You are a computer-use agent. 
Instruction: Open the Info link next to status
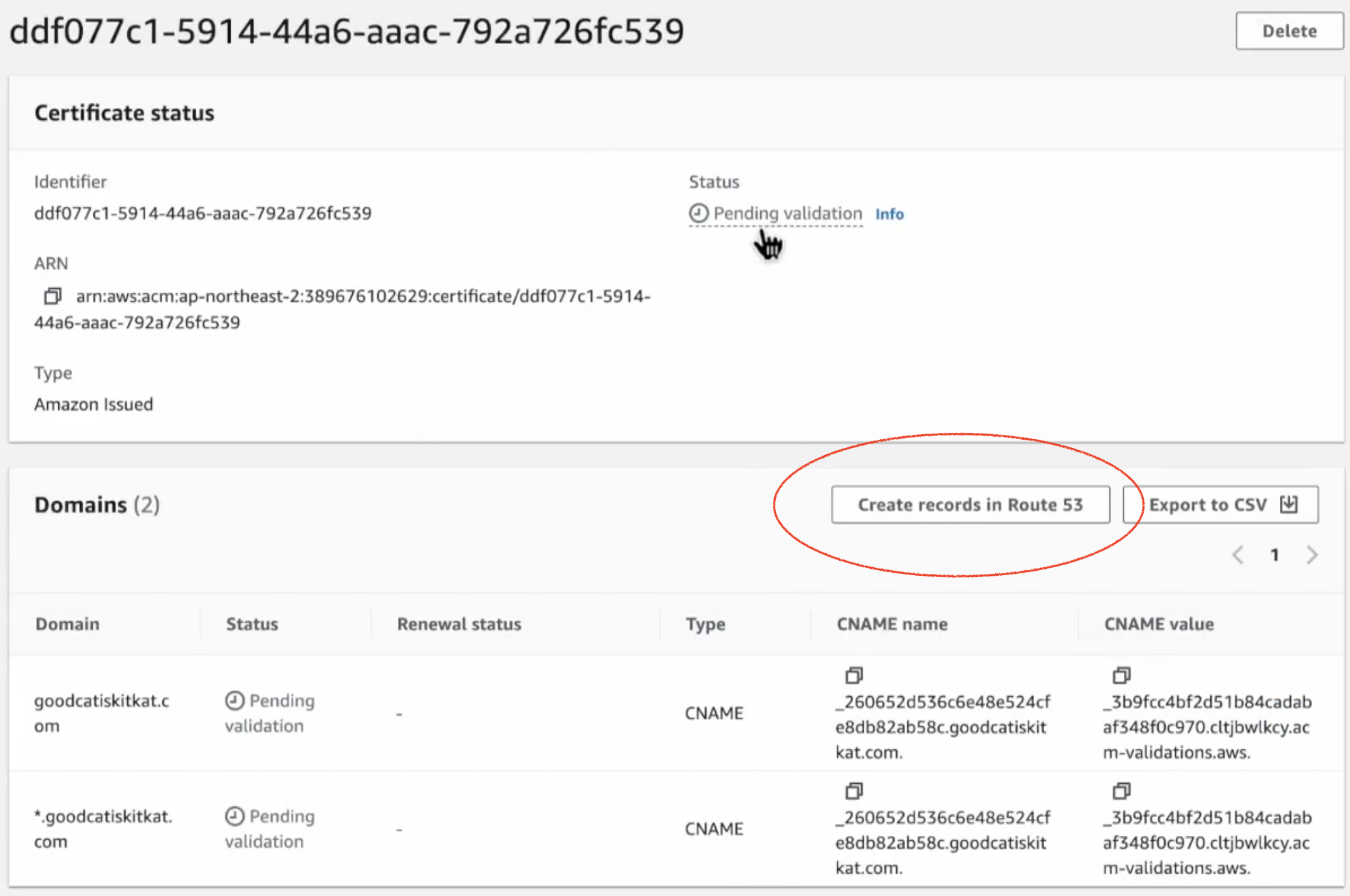(x=889, y=214)
